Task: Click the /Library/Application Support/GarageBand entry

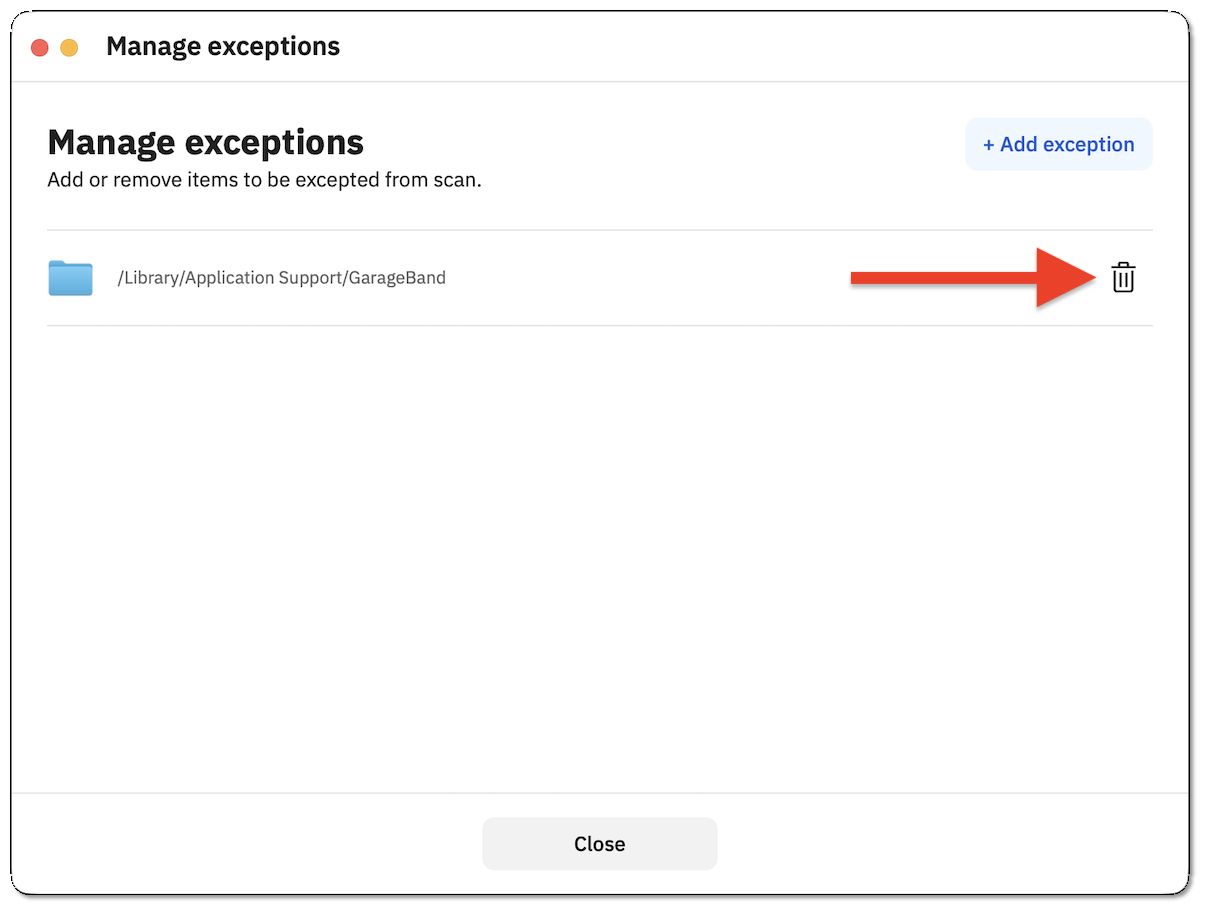Action: pyautogui.click(x=282, y=278)
